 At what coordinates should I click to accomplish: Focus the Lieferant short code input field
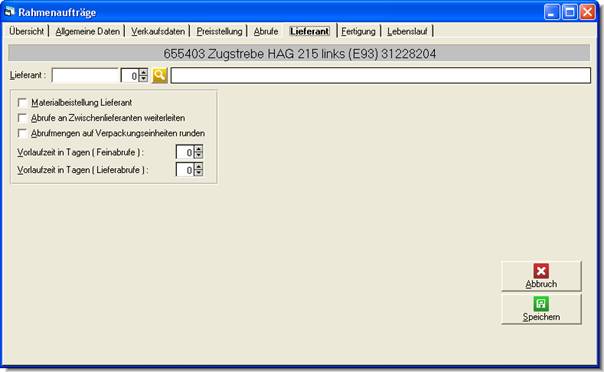tap(85, 75)
